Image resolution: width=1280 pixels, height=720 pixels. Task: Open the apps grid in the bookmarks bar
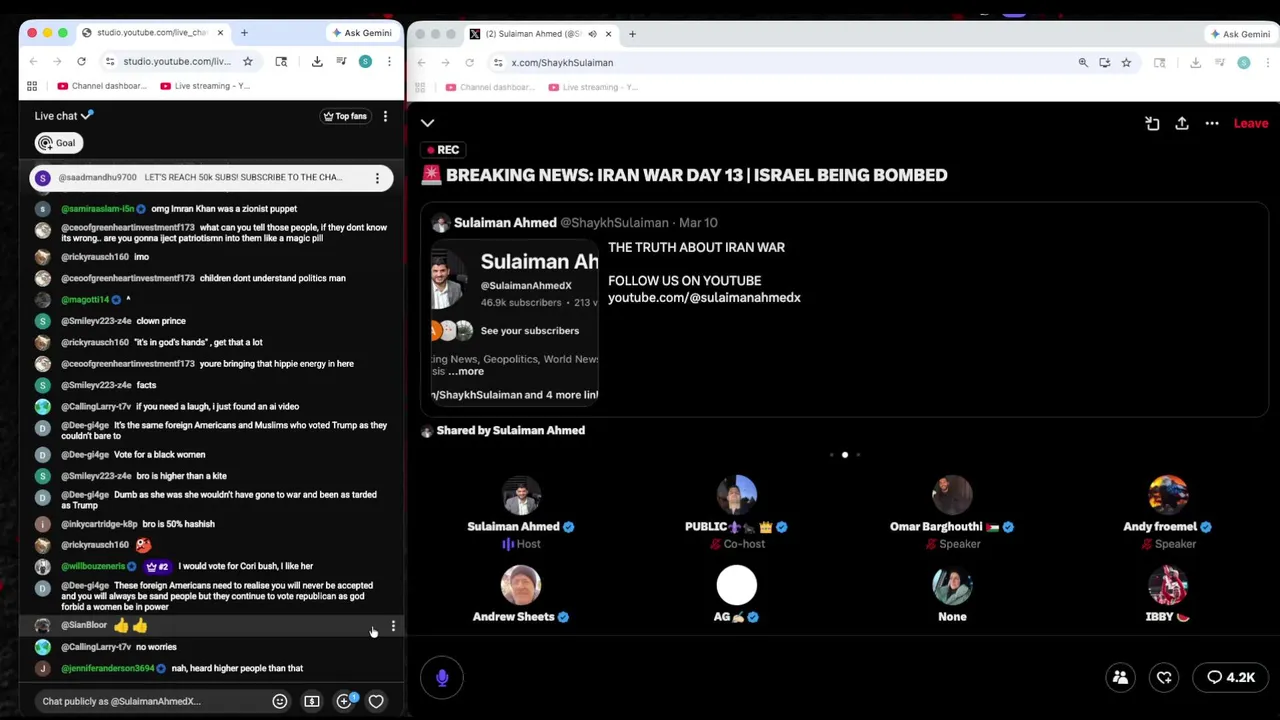point(32,86)
